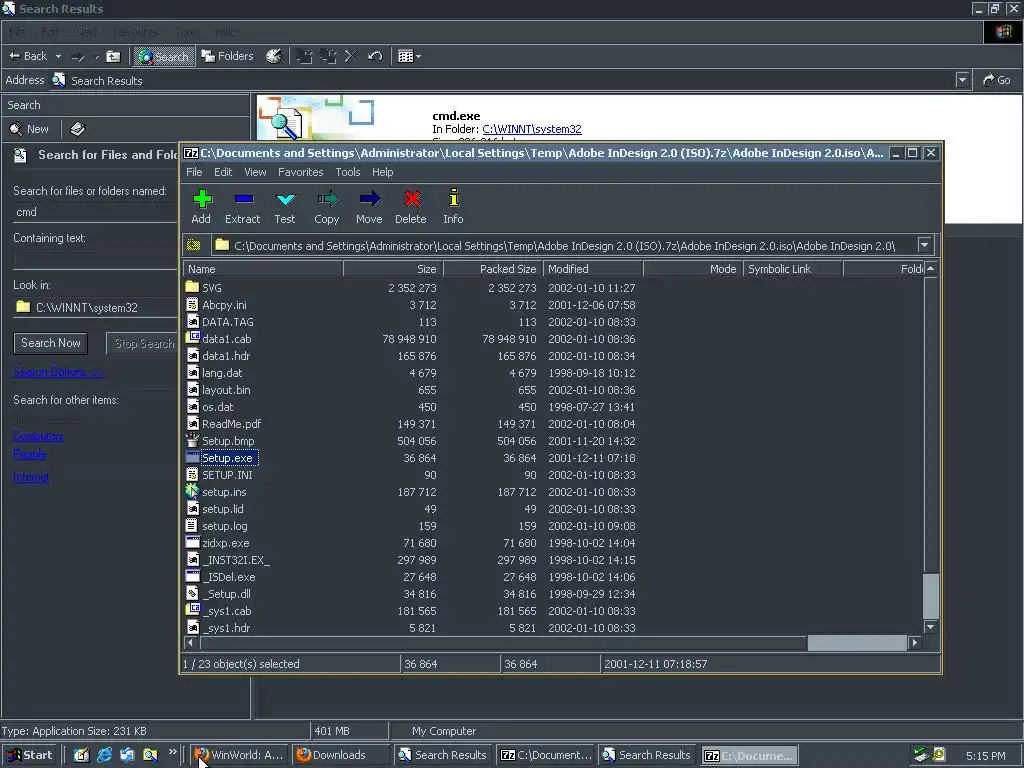Sort by Packed Size column
Screen dimensions: 1024x768
click(x=493, y=269)
